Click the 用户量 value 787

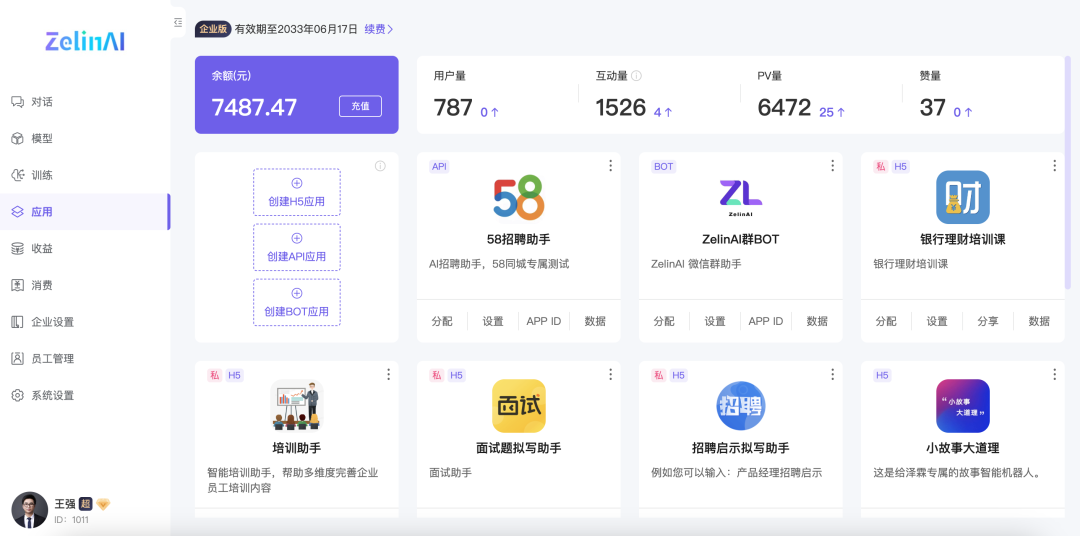tap(453, 107)
